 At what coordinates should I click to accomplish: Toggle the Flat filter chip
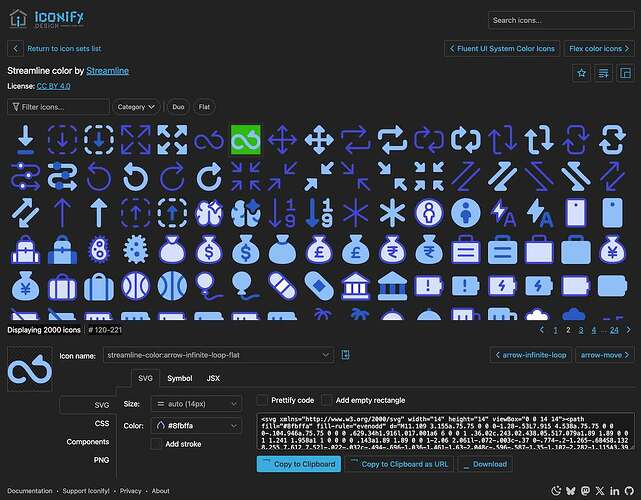pyautogui.click(x=204, y=107)
